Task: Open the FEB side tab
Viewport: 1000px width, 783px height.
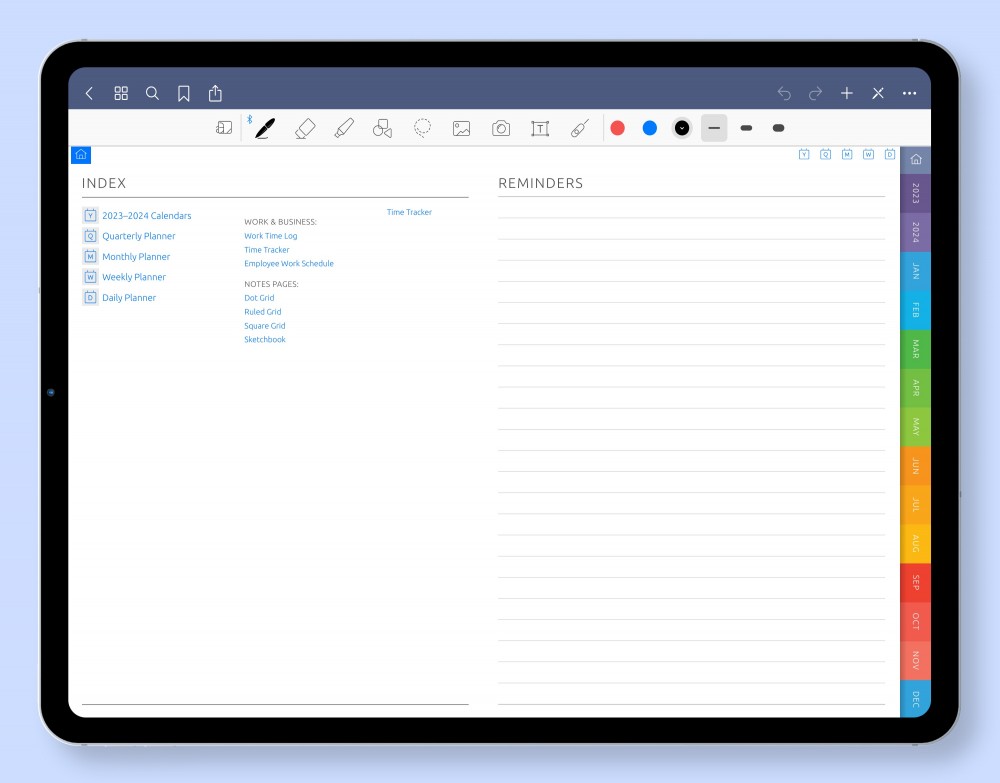Action: coord(916,310)
